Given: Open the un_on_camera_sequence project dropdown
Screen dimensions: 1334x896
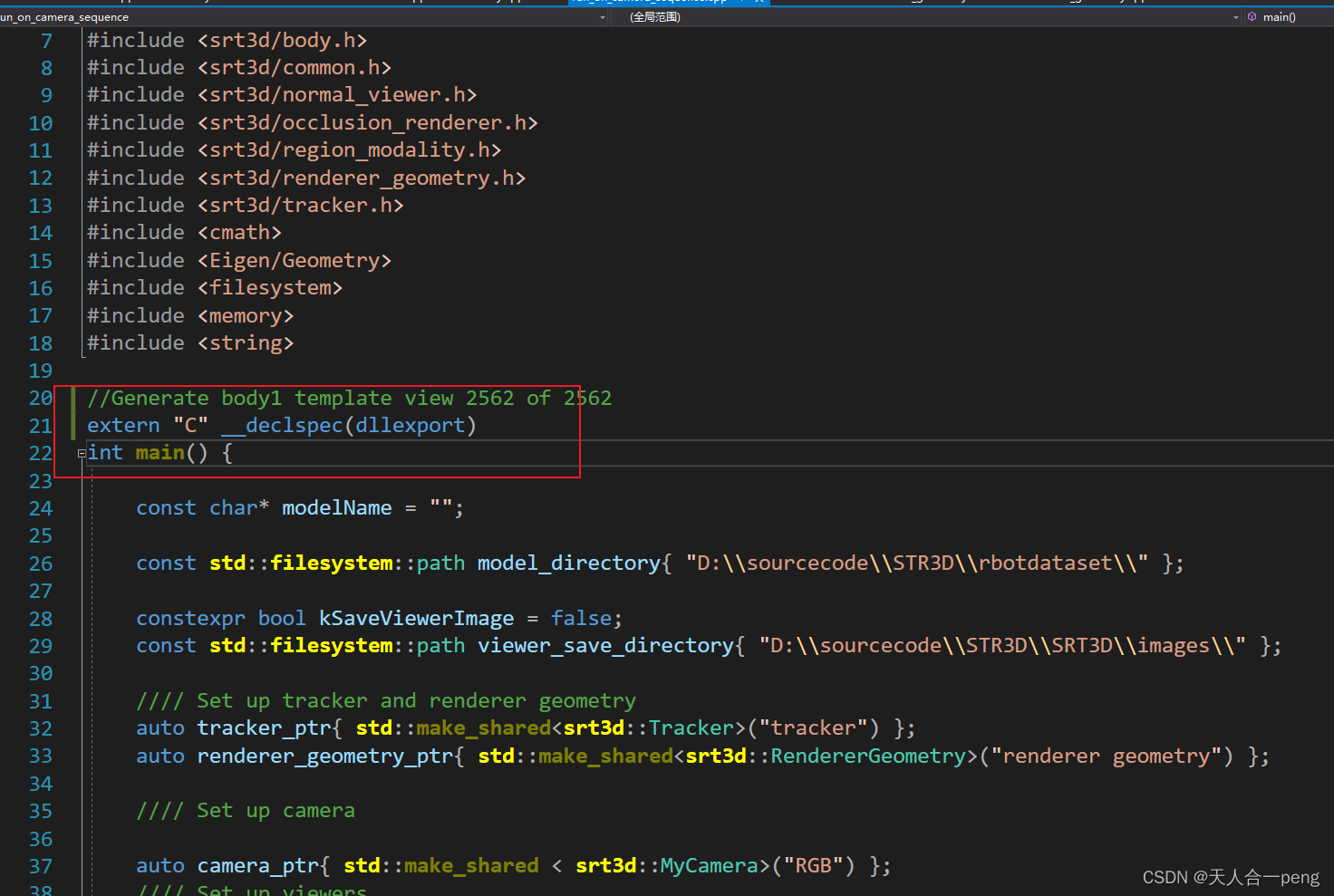Looking at the screenshot, I should point(601,16).
